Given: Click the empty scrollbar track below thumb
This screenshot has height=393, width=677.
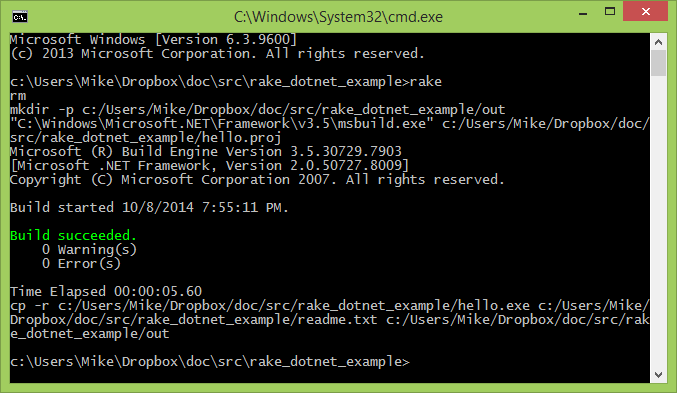Looking at the screenshot, I should (x=658, y=221).
